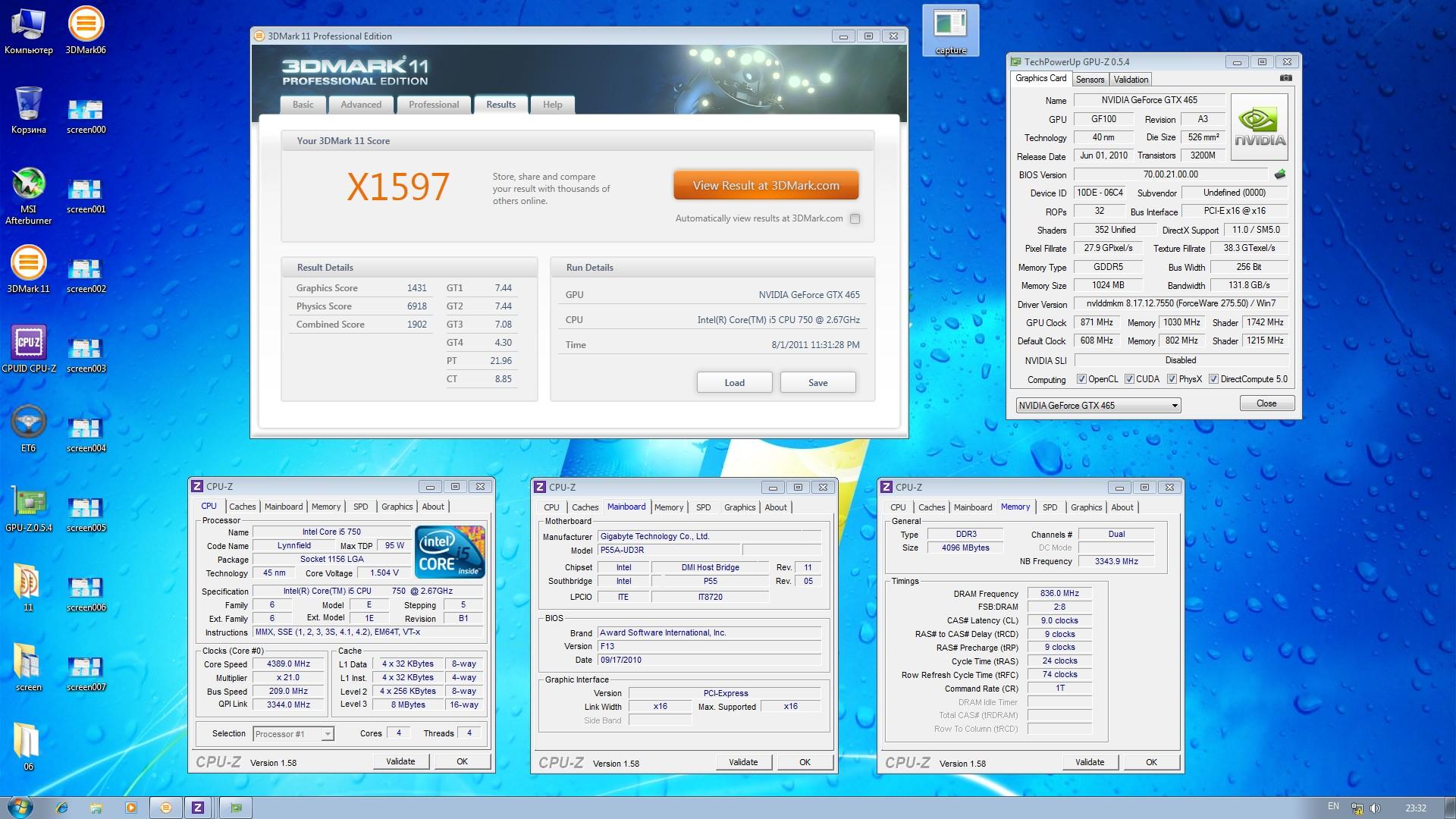Click Validate in the Mainboard CPU-Z window
1456x819 pixels.
[743, 762]
